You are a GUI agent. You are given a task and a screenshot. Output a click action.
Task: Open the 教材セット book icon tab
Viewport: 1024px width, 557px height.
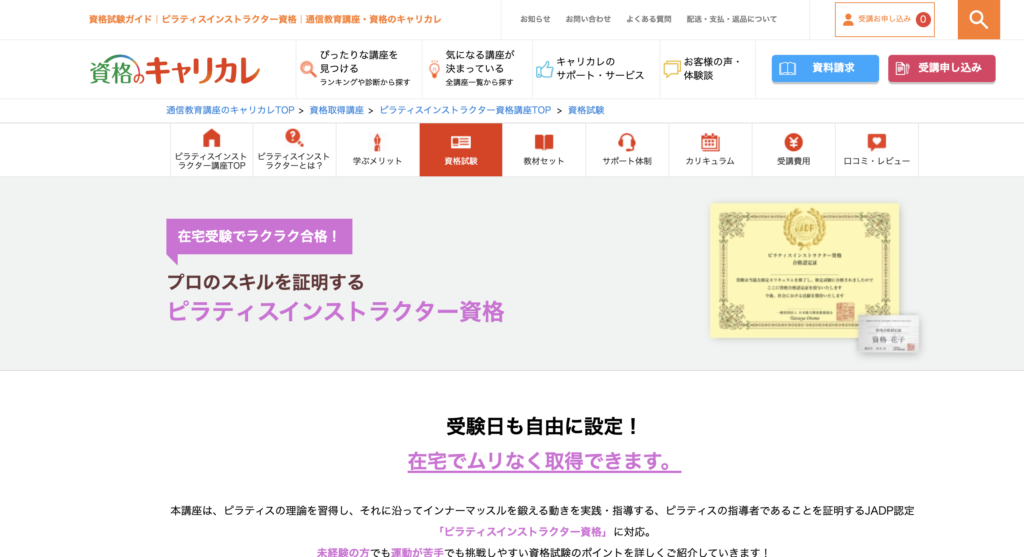(x=543, y=150)
